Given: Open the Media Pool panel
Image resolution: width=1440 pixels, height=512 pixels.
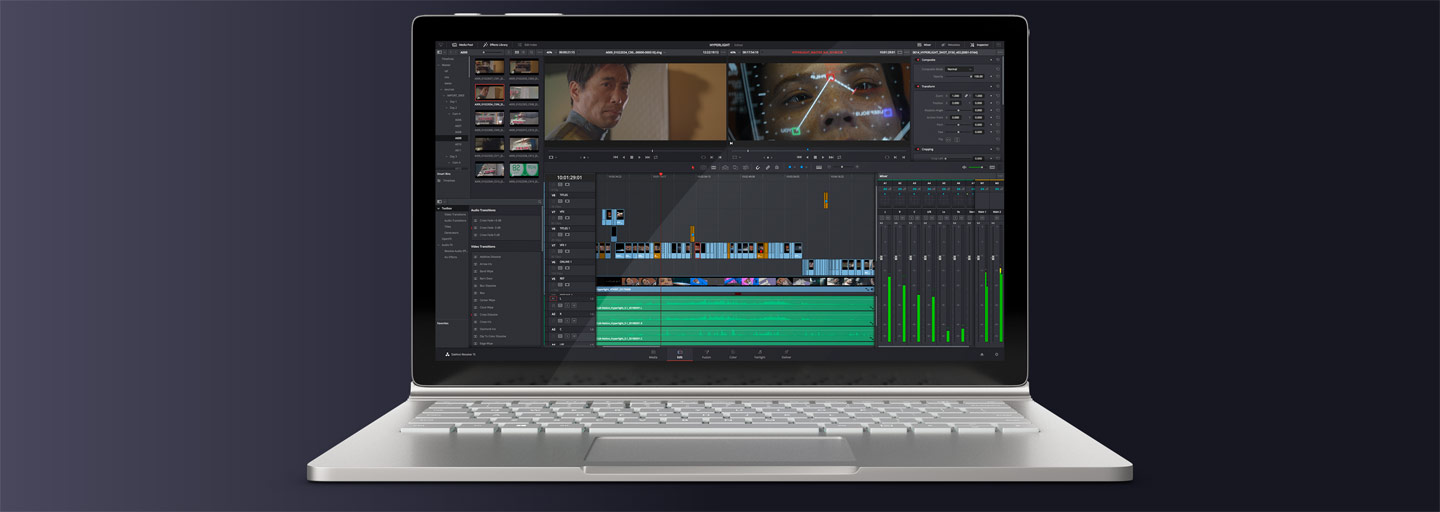Looking at the screenshot, I should pos(464,45).
